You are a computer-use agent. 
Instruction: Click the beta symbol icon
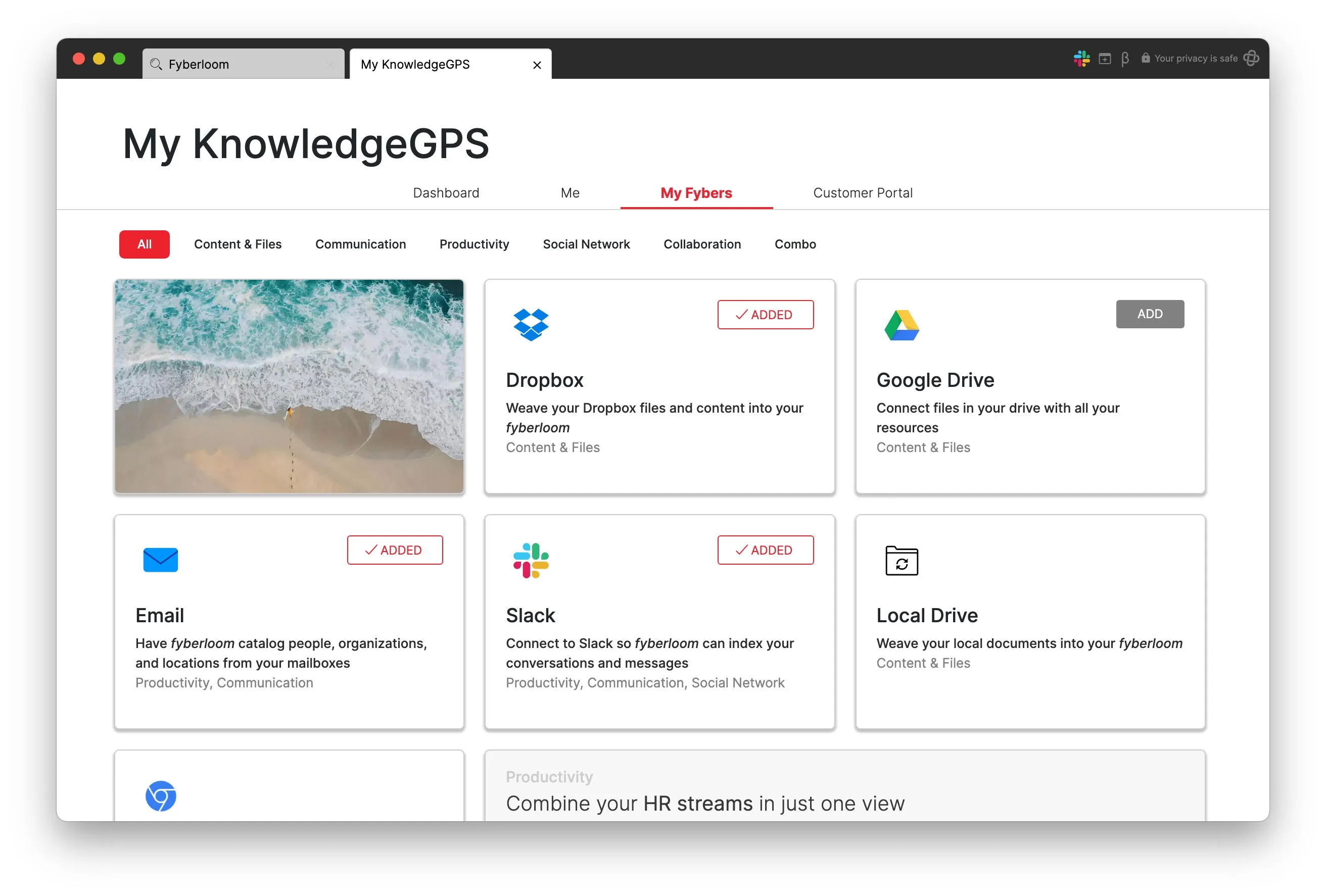point(1124,59)
